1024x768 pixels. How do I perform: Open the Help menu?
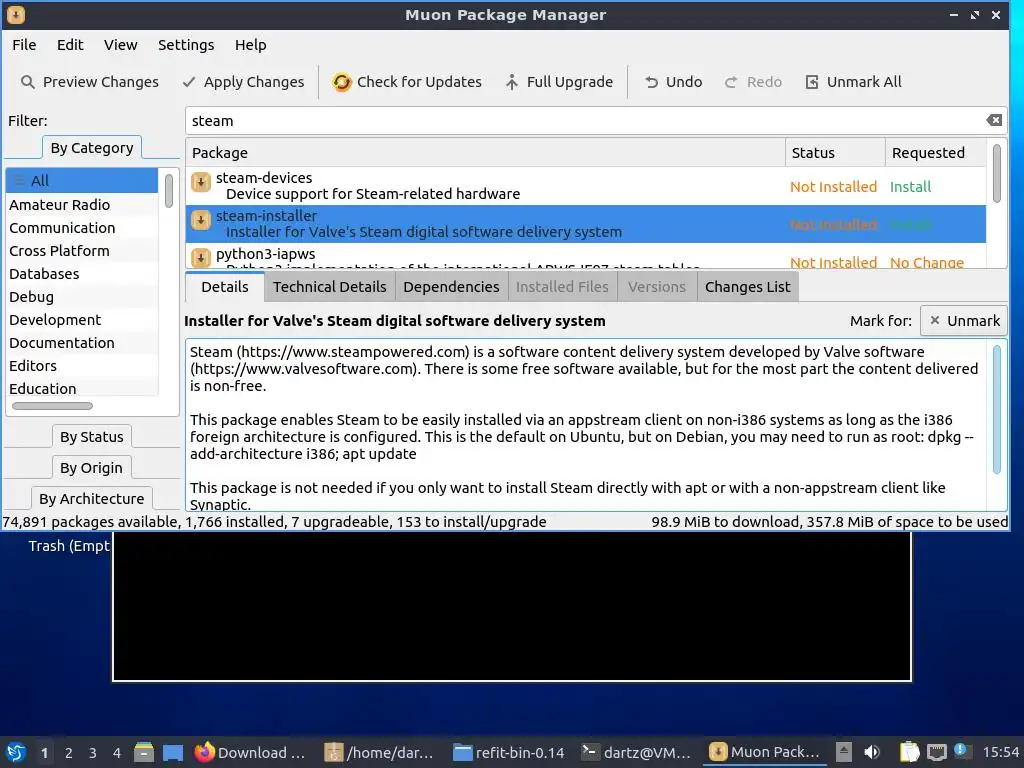251,45
